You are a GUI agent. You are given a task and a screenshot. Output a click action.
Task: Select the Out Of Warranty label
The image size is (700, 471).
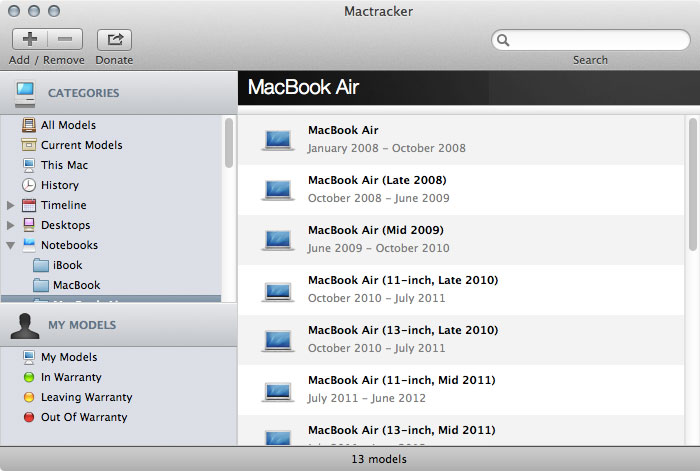pyautogui.click(x=84, y=417)
